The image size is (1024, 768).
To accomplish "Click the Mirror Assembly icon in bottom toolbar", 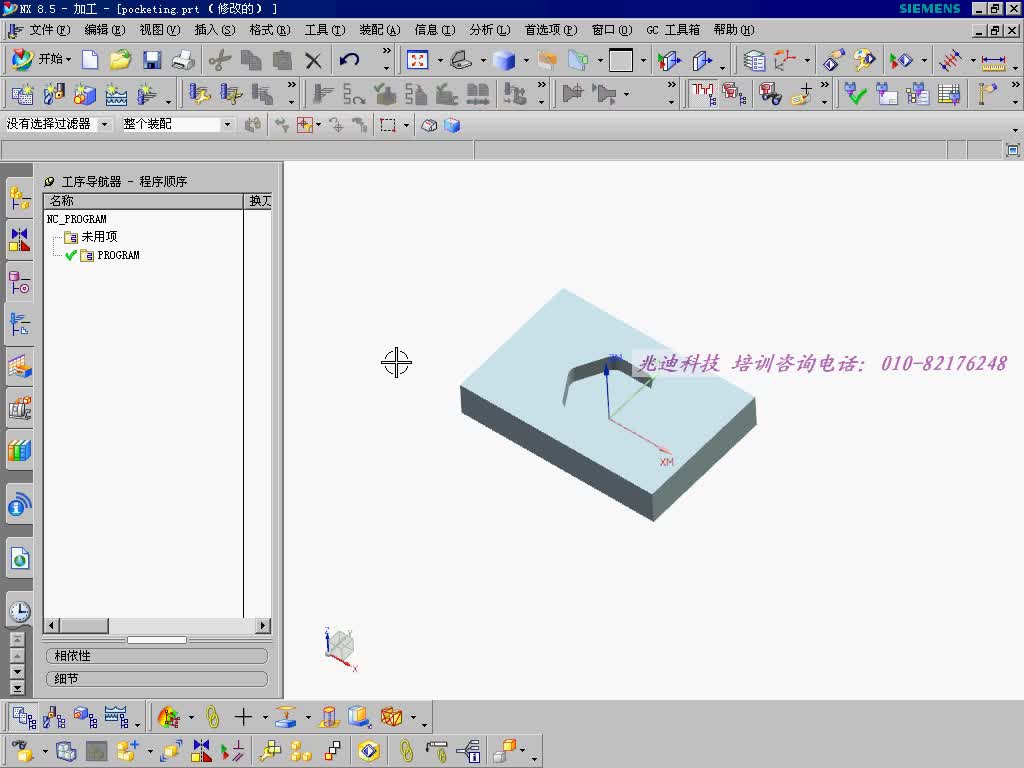I will point(201,751).
